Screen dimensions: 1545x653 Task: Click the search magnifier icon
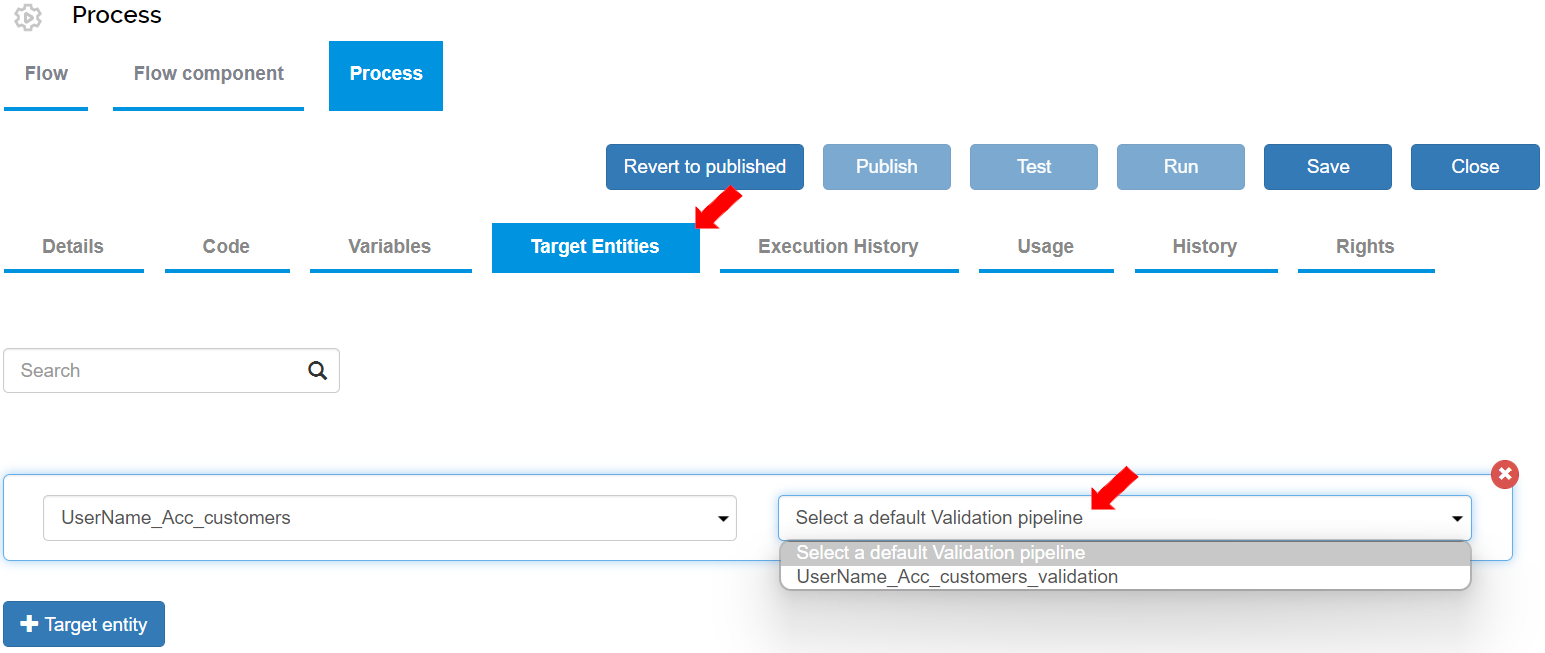[318, 371]
